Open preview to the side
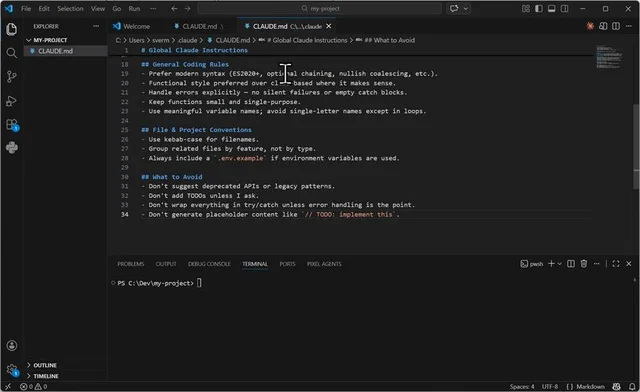The width and height of the screenshot is (640, 392). click(603, 26)
